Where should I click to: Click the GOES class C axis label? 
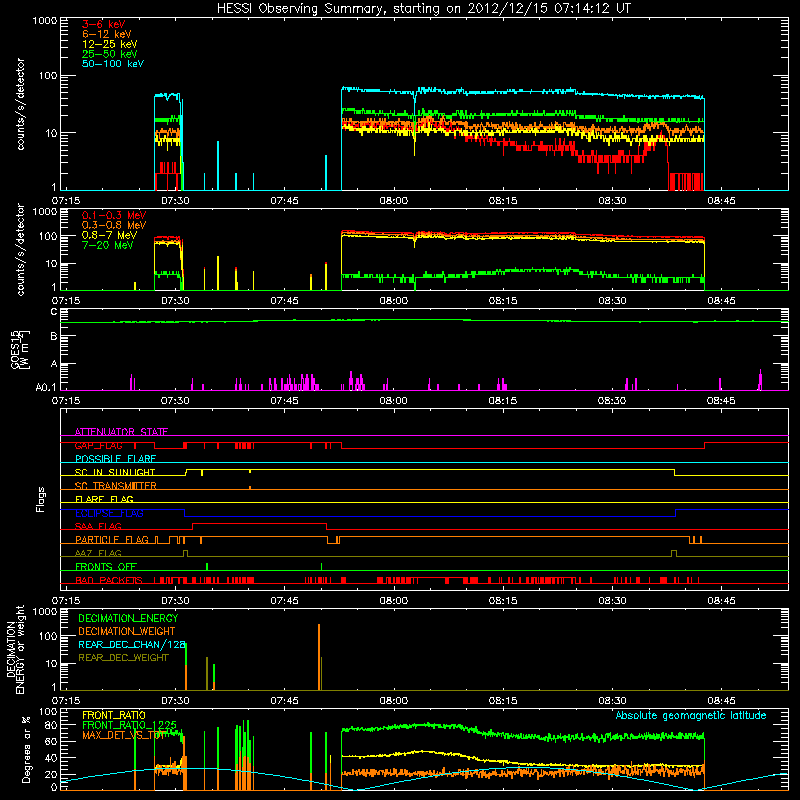tap(54, 312)
